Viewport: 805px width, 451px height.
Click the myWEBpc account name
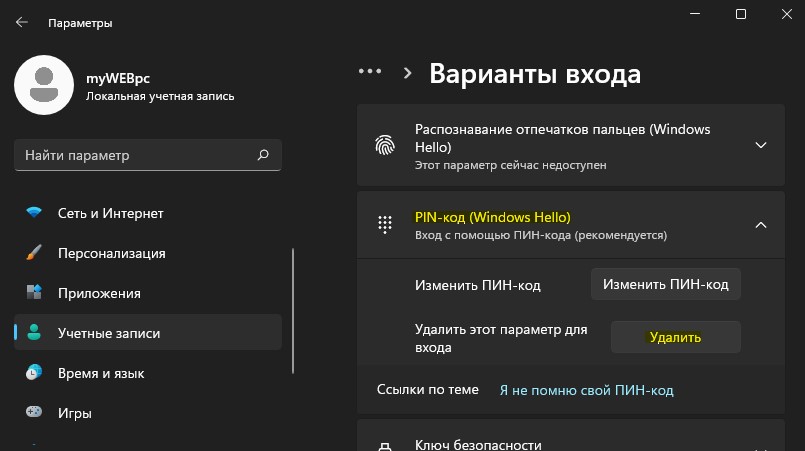pos(118,78)
